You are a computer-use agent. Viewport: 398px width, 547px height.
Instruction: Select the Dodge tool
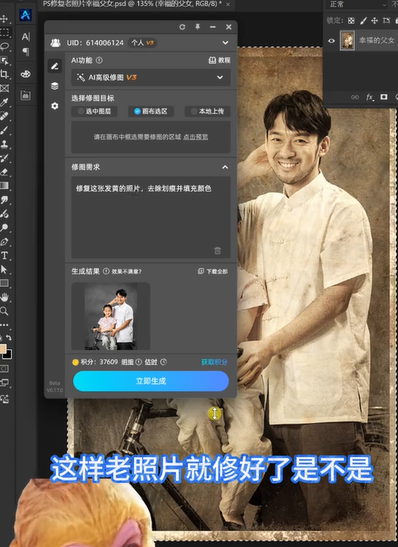pyautogui.click(x=4, y=228)
